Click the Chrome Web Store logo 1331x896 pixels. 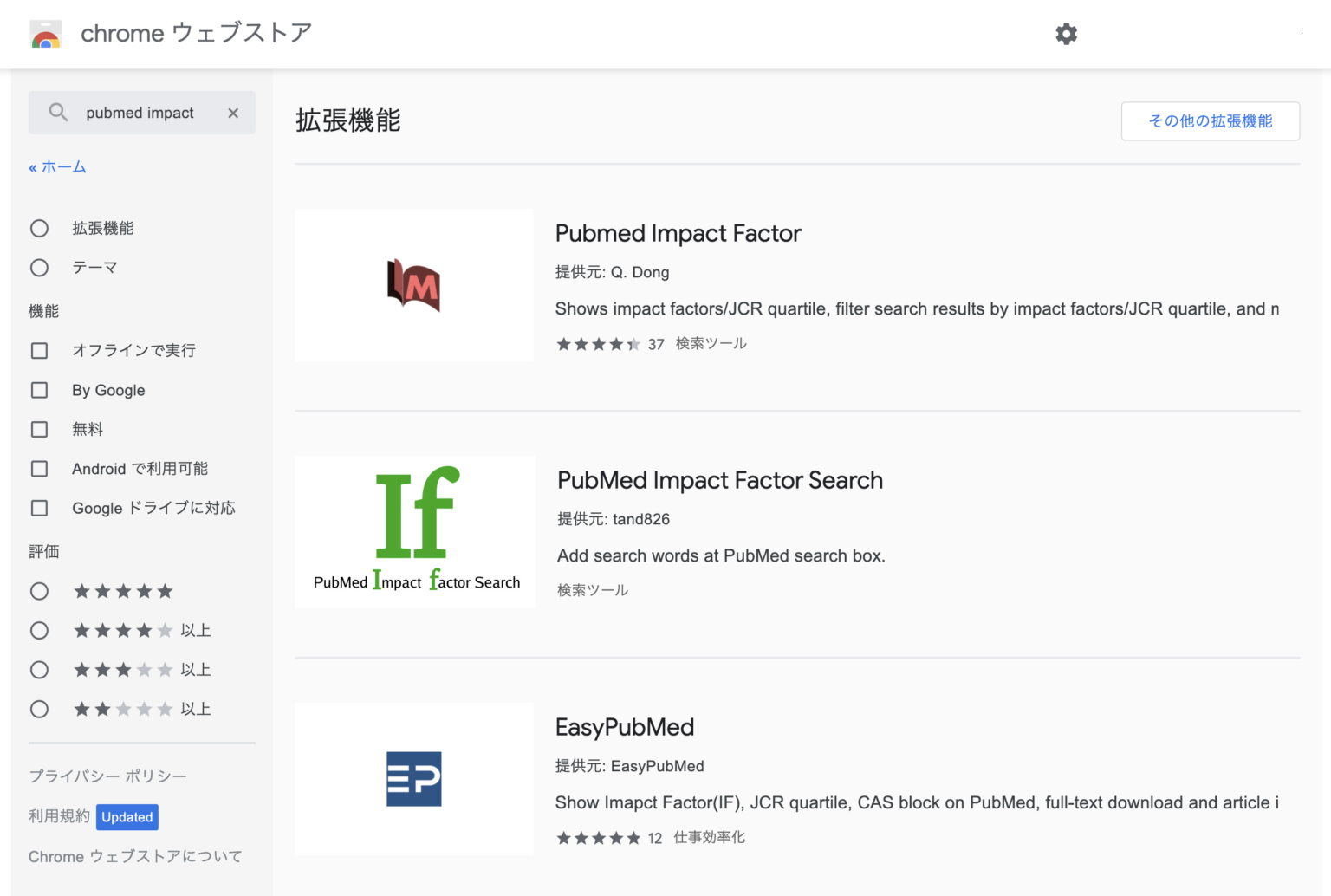45,34
